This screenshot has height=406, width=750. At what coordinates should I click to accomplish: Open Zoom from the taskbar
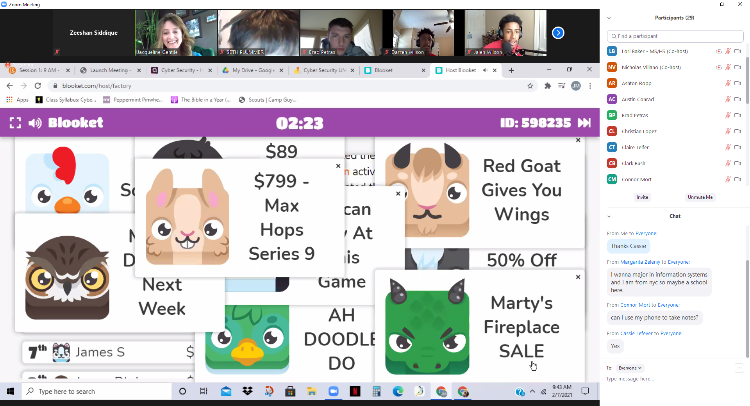point(333,392)
